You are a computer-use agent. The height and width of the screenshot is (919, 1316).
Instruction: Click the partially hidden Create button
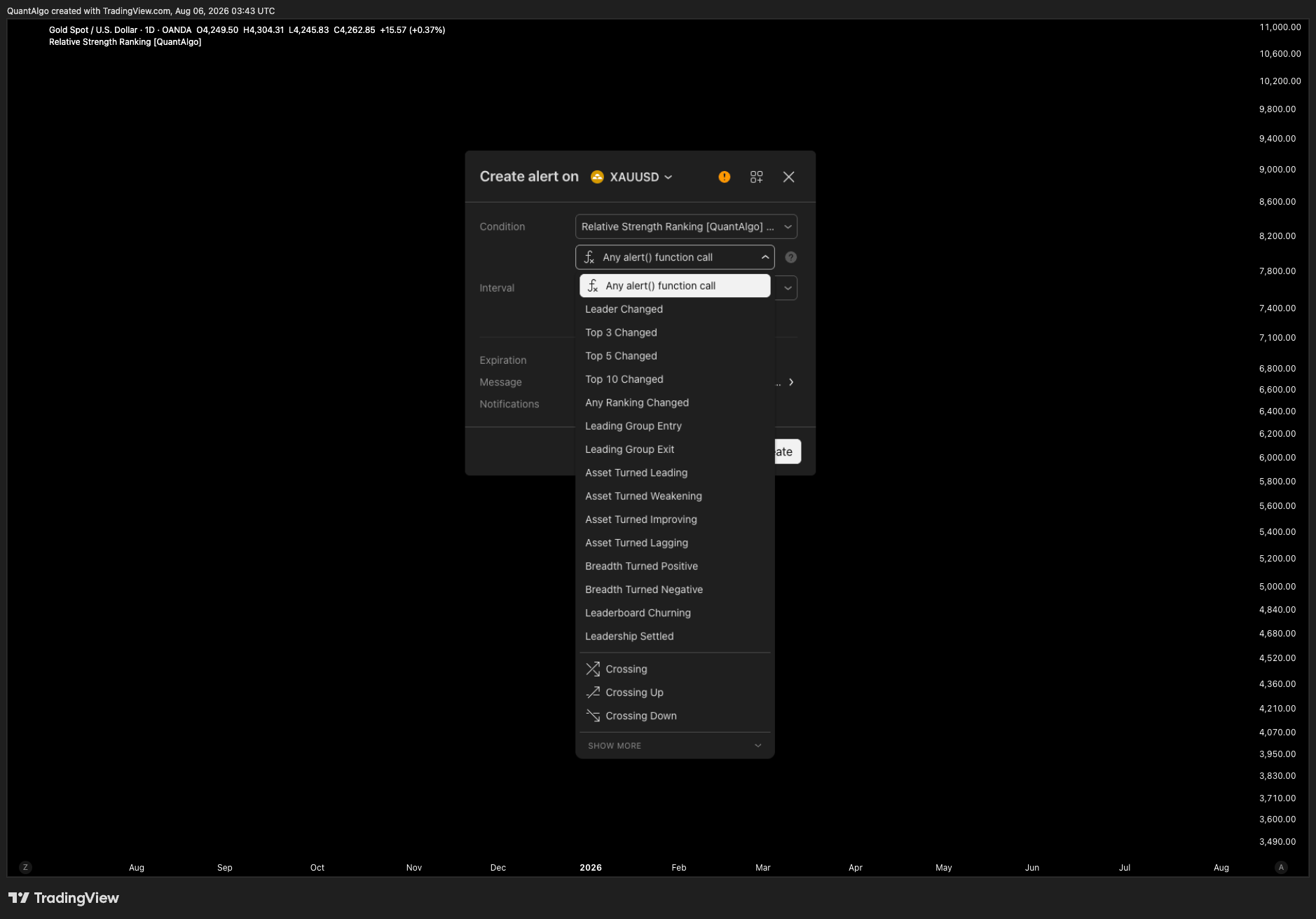pyautogui.click(x=788, y=451)
